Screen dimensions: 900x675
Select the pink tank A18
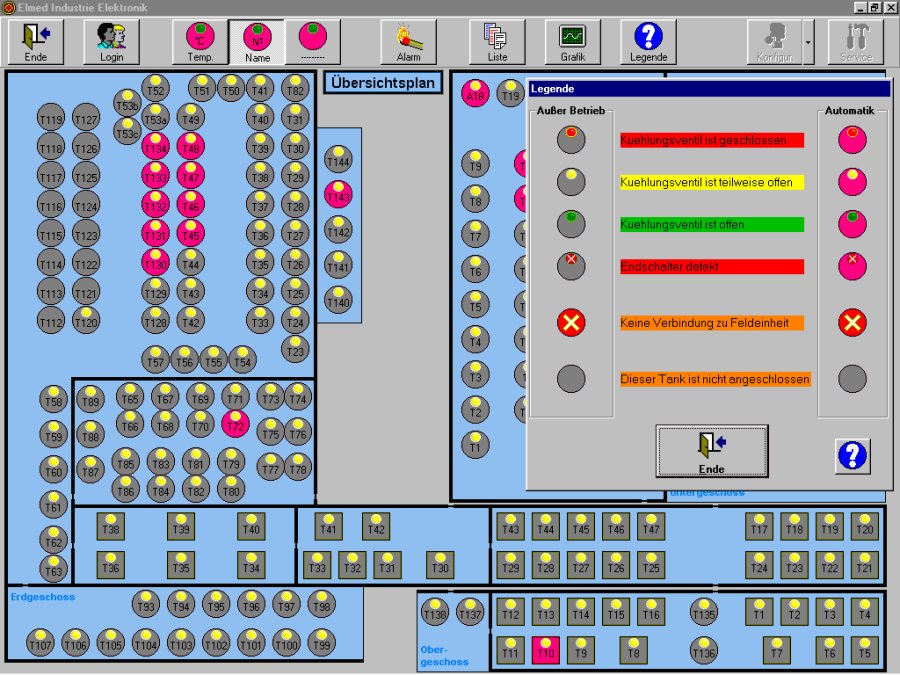coord(474,95)
